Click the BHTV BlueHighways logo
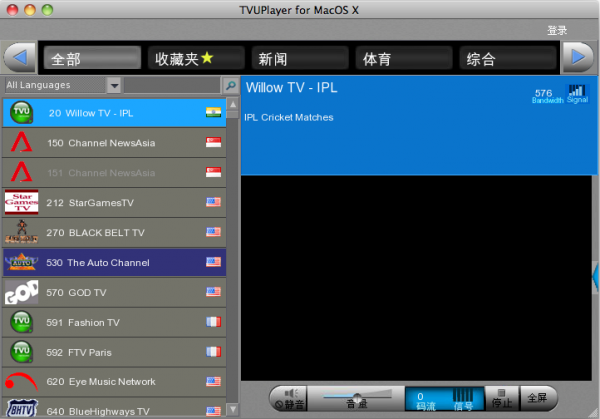The image size is (600, 419). pos(21,409)
